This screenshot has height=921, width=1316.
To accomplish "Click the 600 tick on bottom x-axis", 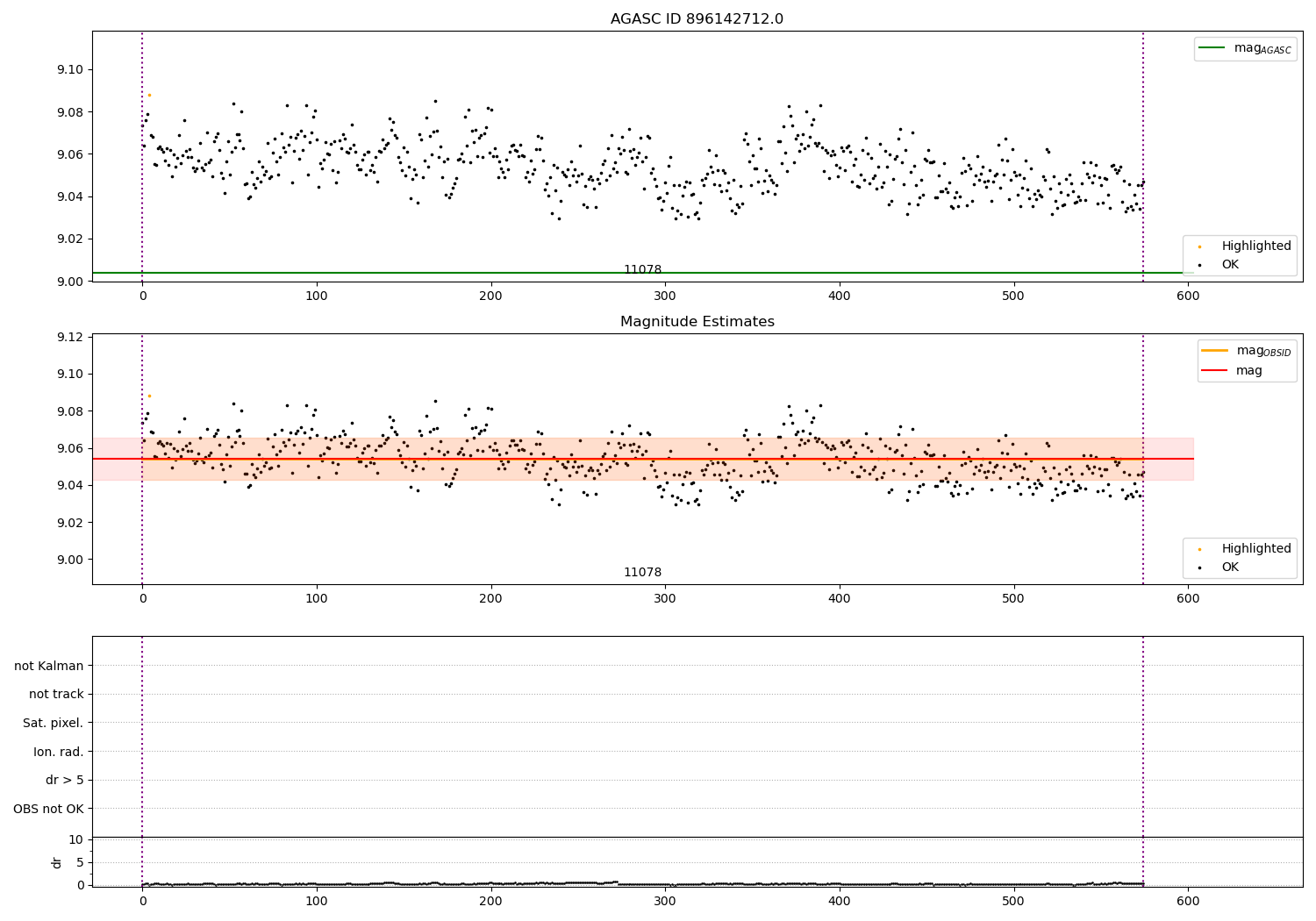I will tap(1188, 901).
